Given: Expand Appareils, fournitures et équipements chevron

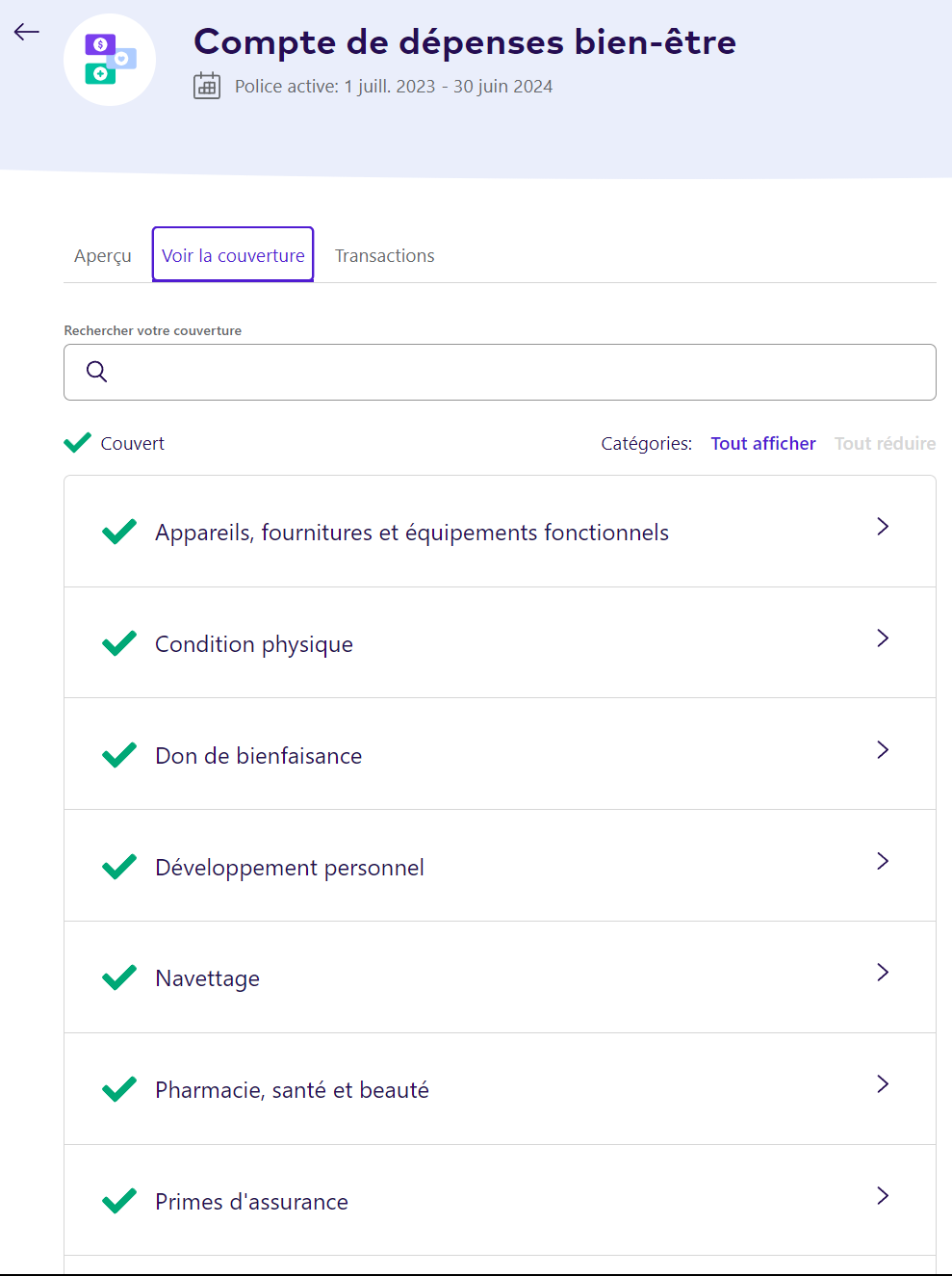Looking at the screenshot, I should tap(882, 527).
